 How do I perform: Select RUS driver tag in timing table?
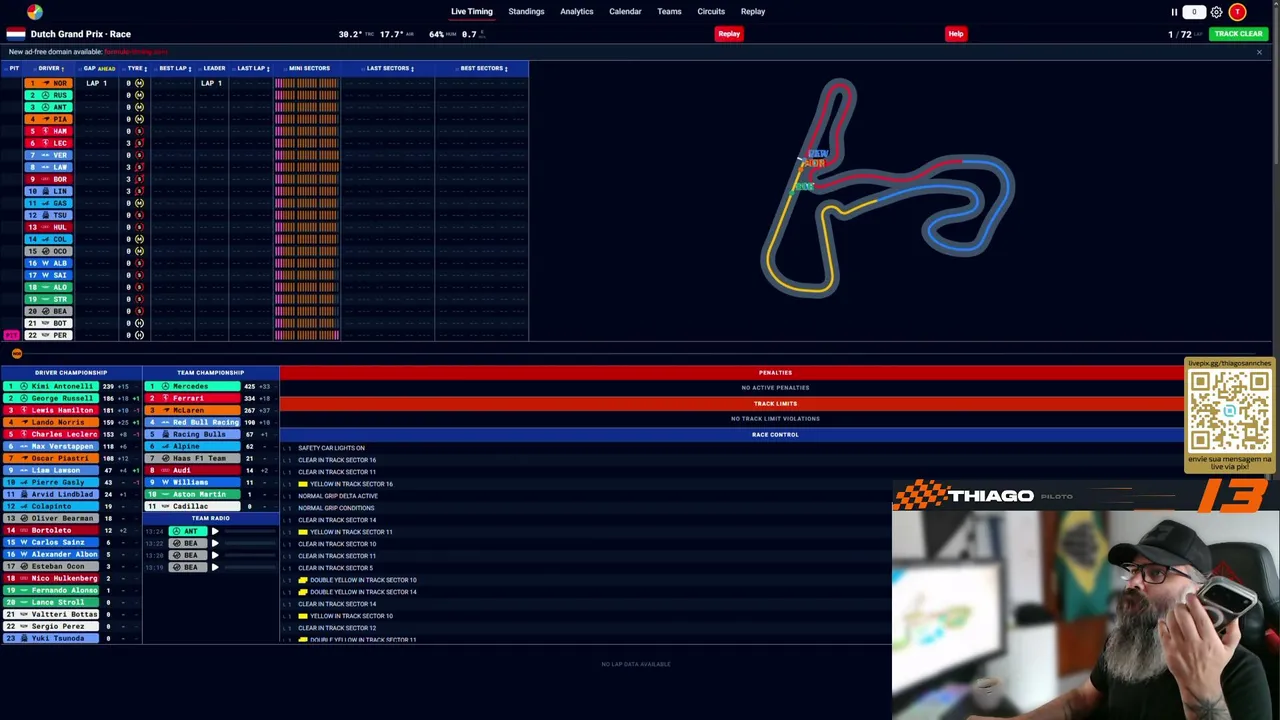pyautogui.click(x=47, y=95)
